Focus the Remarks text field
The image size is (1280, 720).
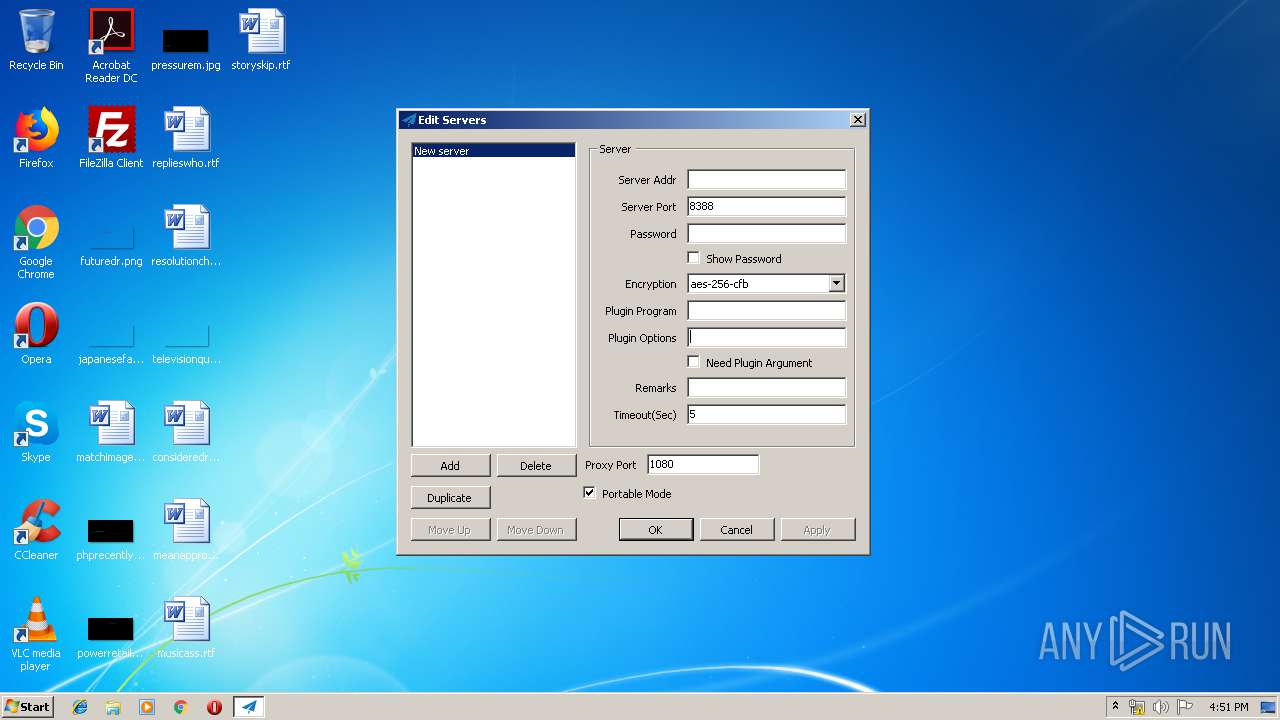click(766, 388)
